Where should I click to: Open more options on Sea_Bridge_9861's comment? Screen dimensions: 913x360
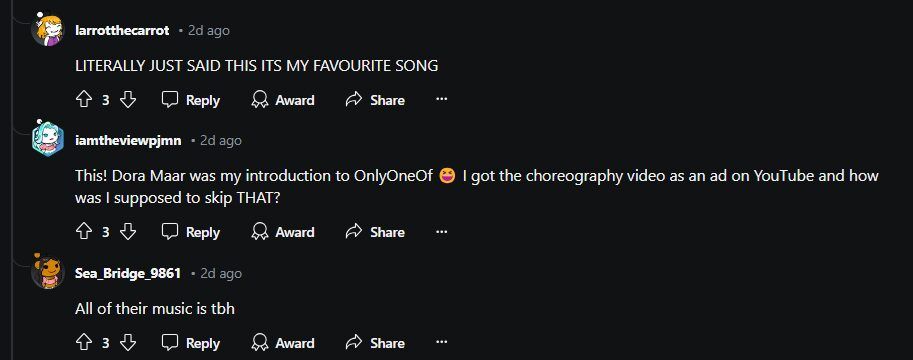click(441, 343)
